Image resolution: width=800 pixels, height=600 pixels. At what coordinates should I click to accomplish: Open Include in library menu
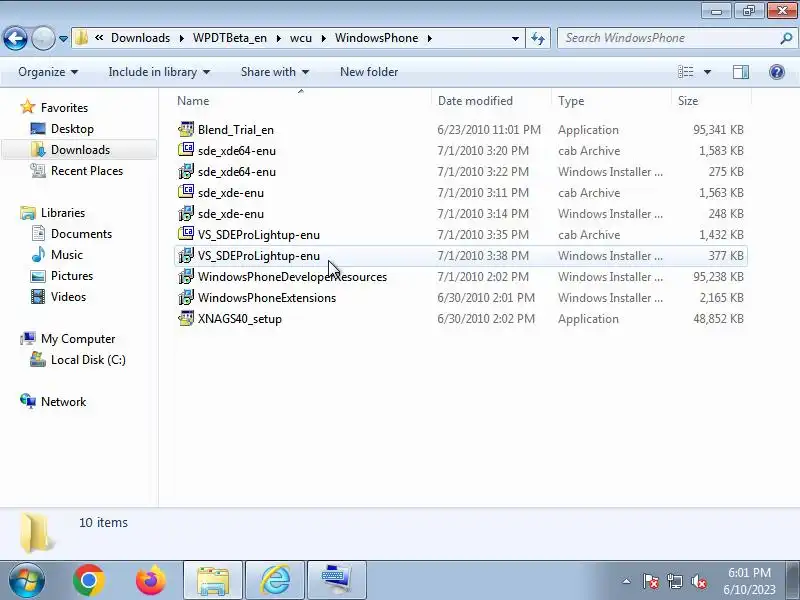159,72
